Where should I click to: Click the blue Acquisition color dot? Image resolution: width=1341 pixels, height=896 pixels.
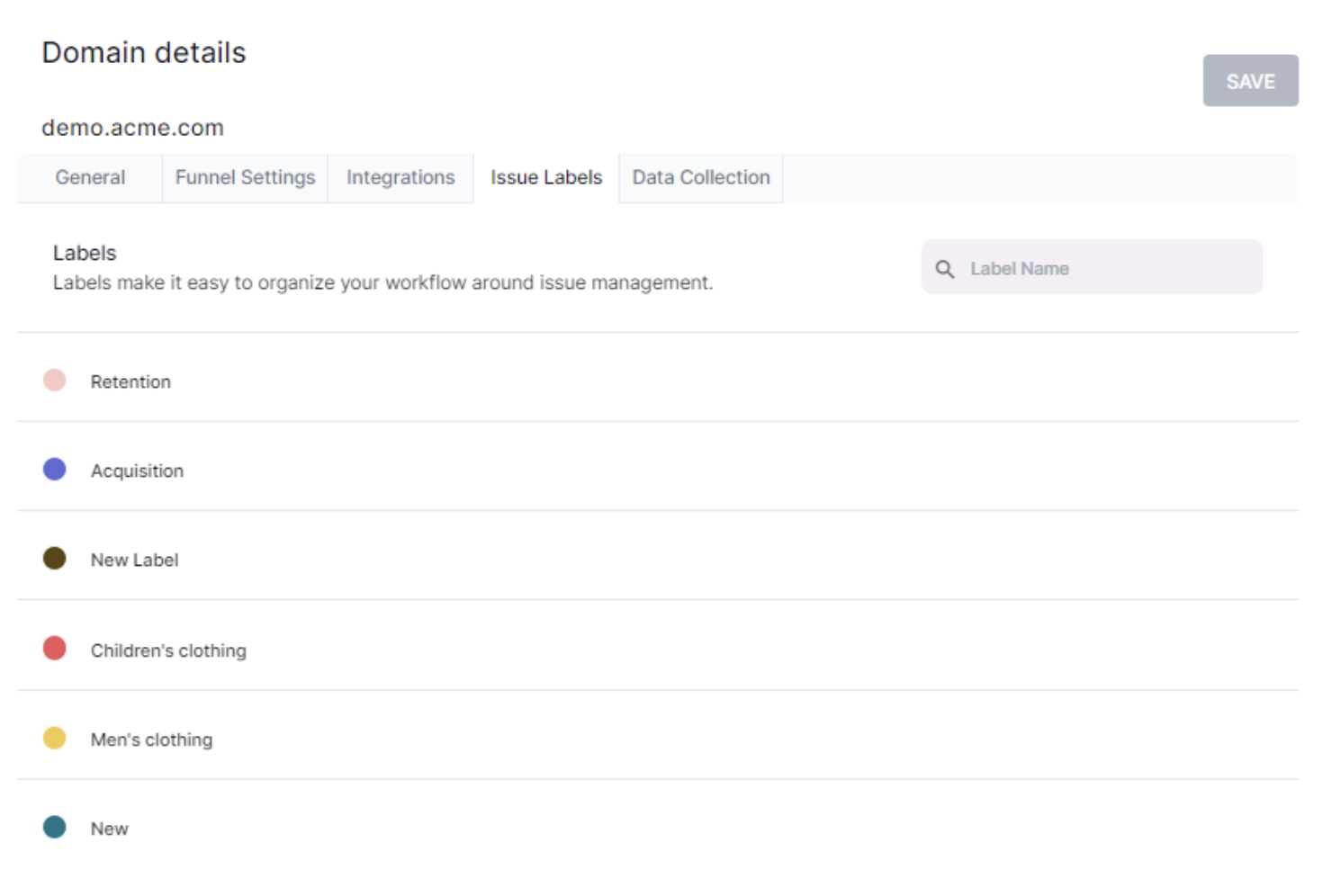tap(55, 470)
